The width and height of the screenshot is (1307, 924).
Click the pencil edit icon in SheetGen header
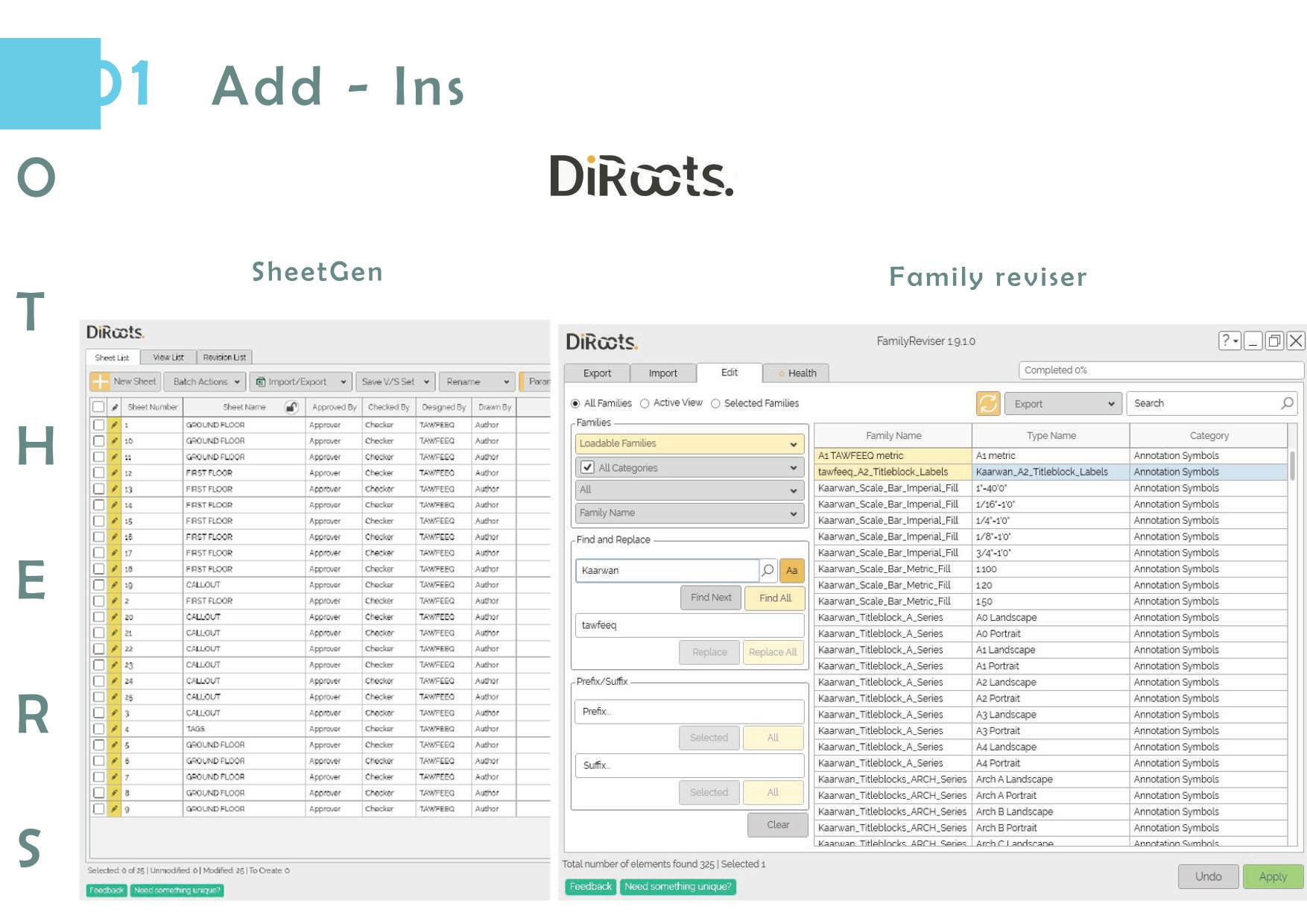click(115, 408)
